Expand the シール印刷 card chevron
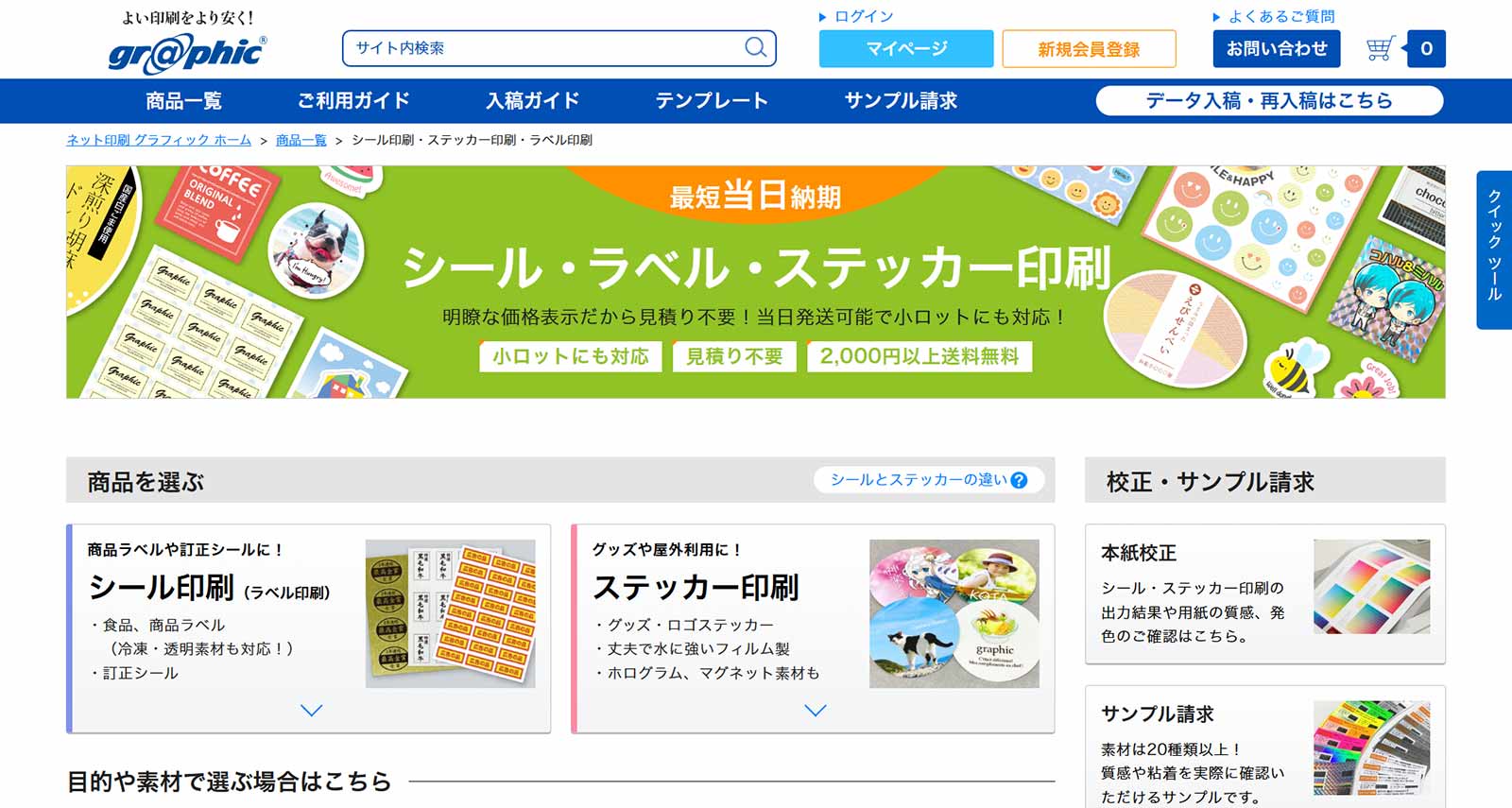 311,710
